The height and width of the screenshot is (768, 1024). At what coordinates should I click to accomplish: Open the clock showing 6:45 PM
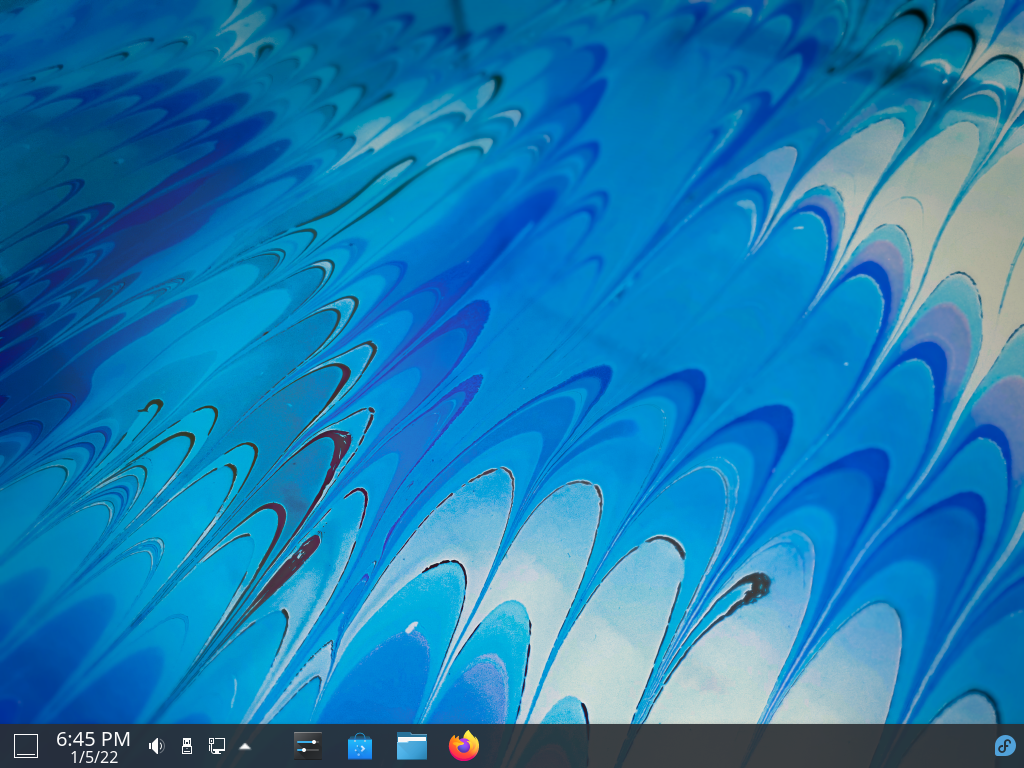tap(93, 747)
